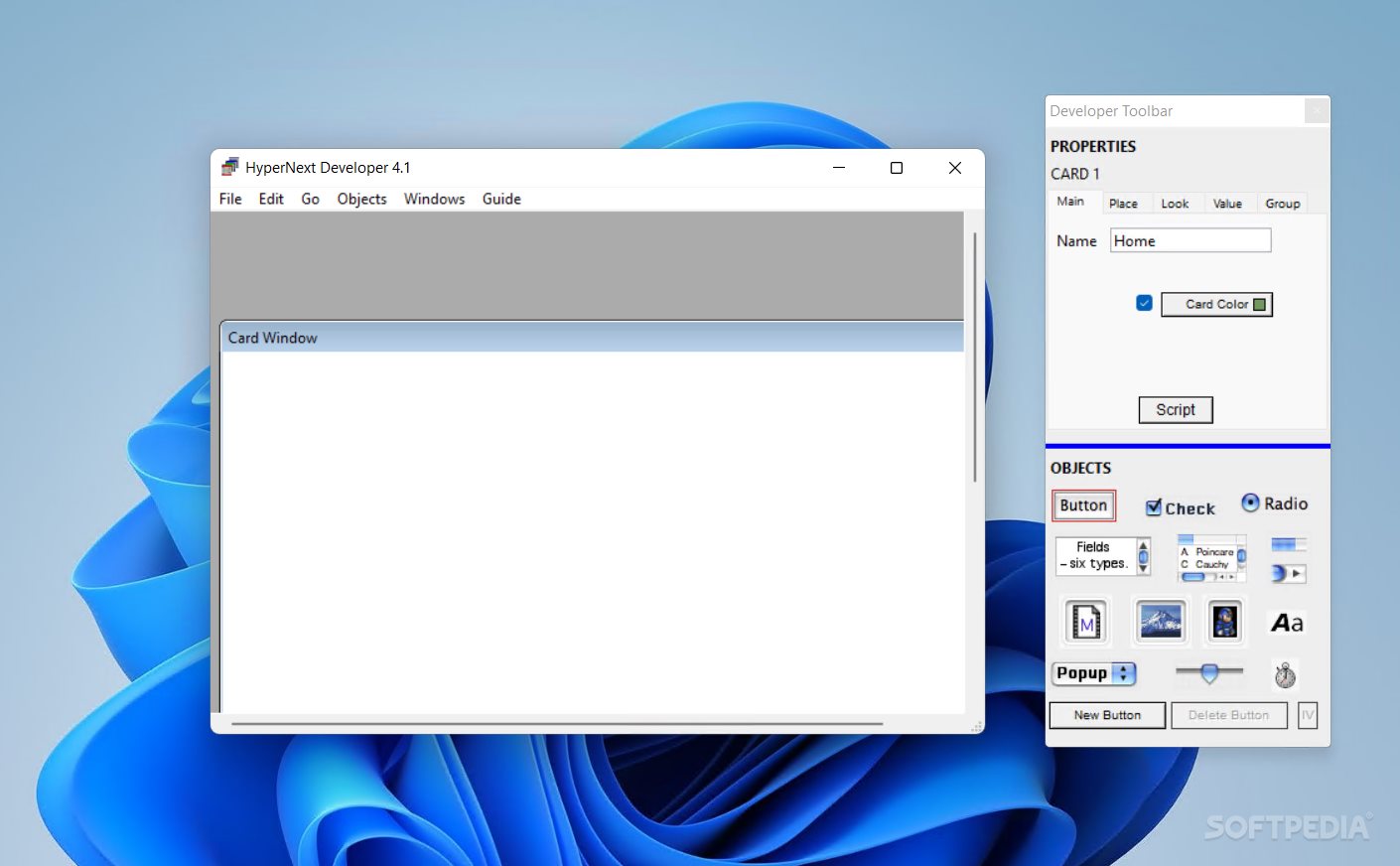Switch to the Group properties tab

[x=1282, y=204]
